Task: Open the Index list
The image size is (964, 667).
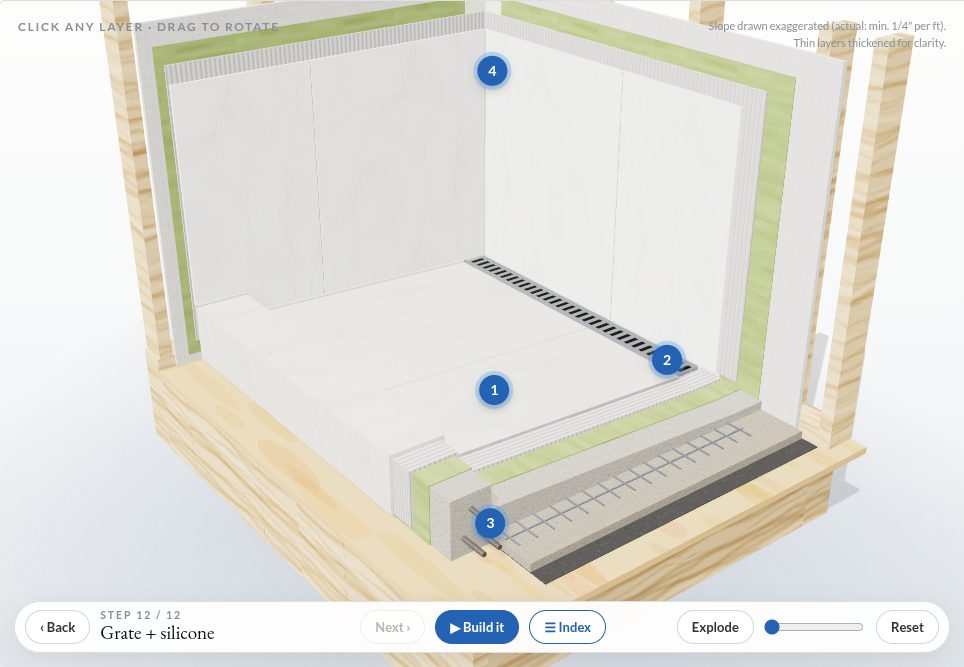Action: click(567, 627)
